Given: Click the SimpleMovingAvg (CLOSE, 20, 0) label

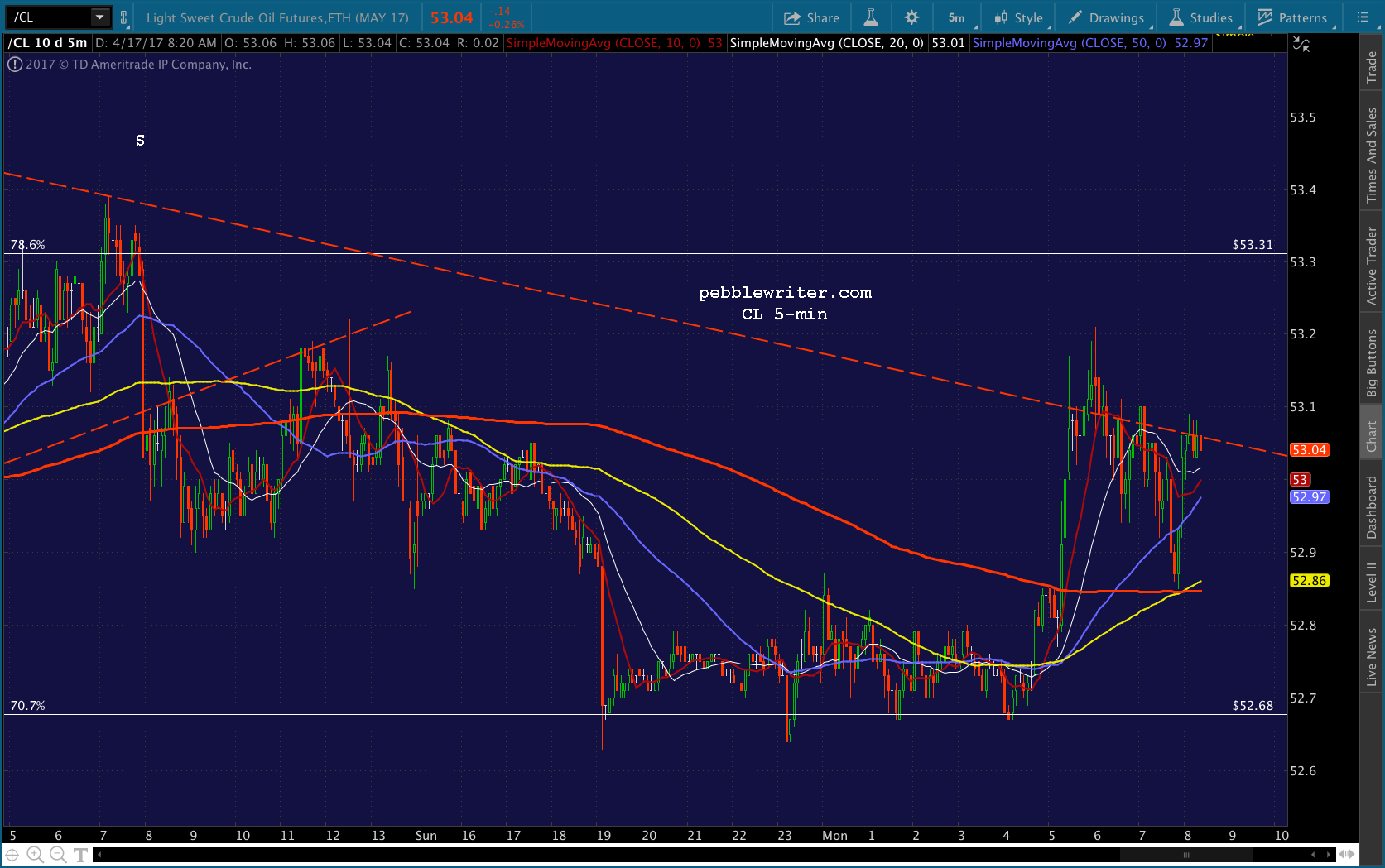Looking at the screenshot, I should (x=826, y=43).
